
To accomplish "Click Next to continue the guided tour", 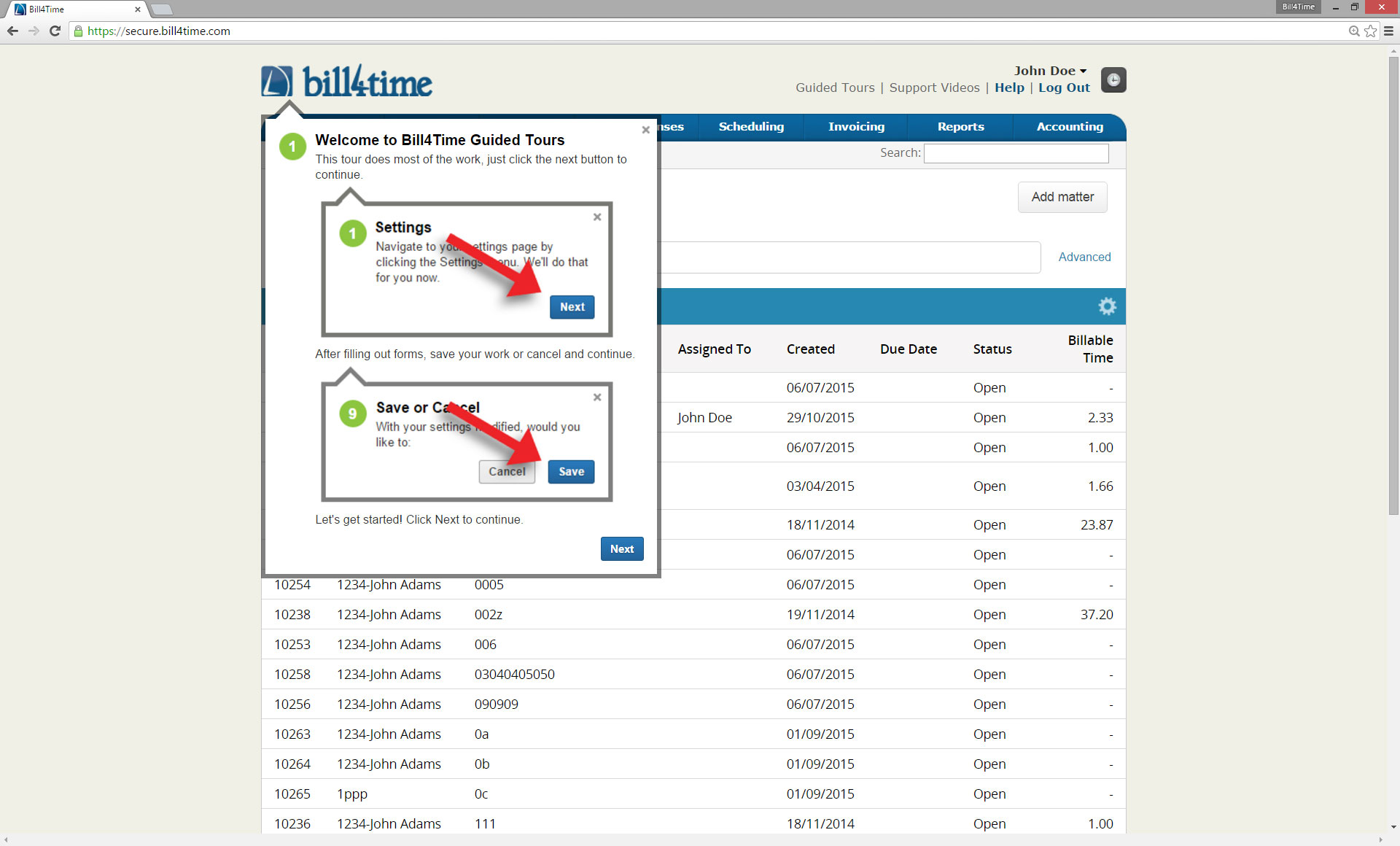I will pos(622,548).
